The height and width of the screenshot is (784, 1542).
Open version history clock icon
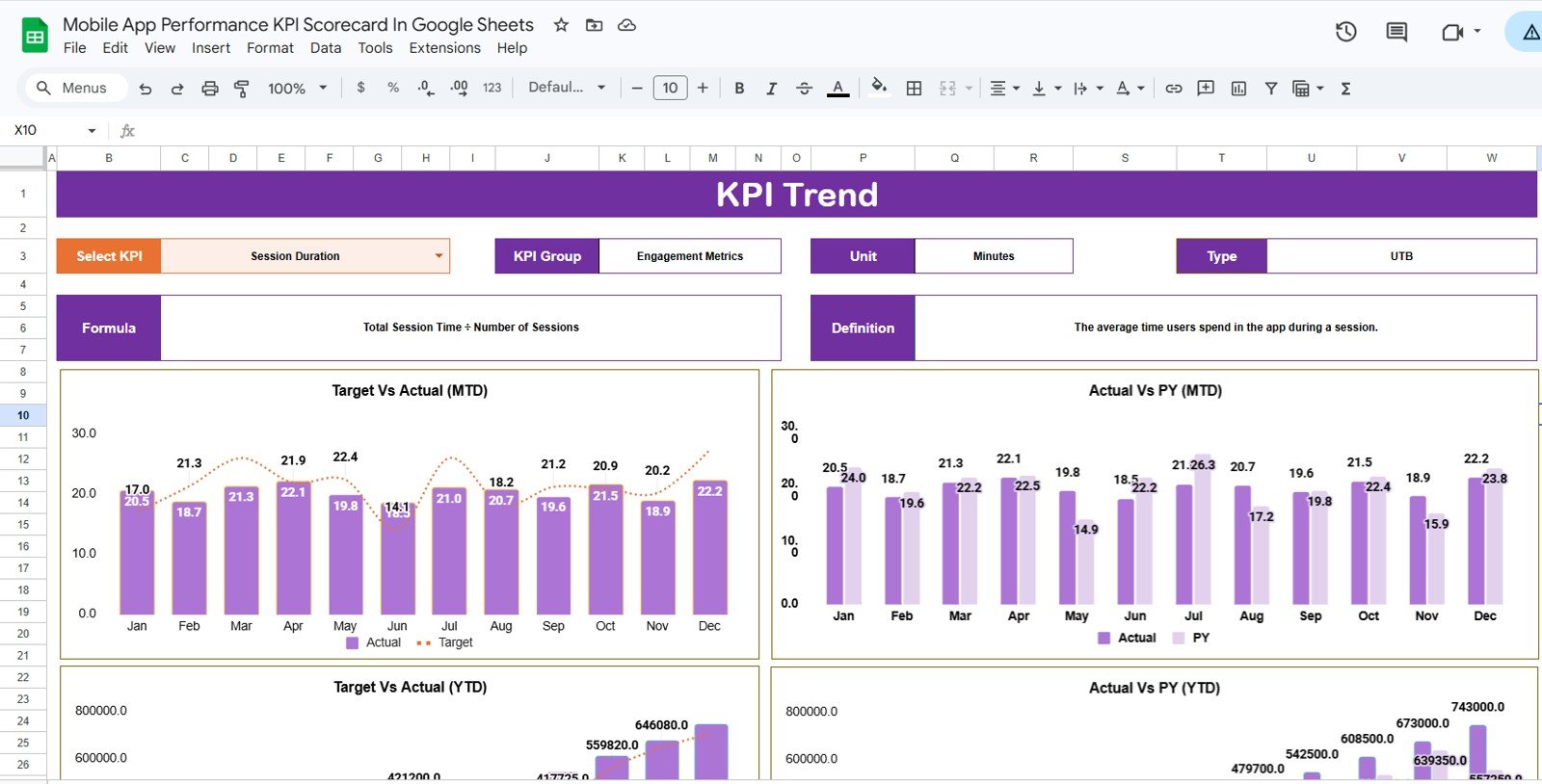[1345, 32]
